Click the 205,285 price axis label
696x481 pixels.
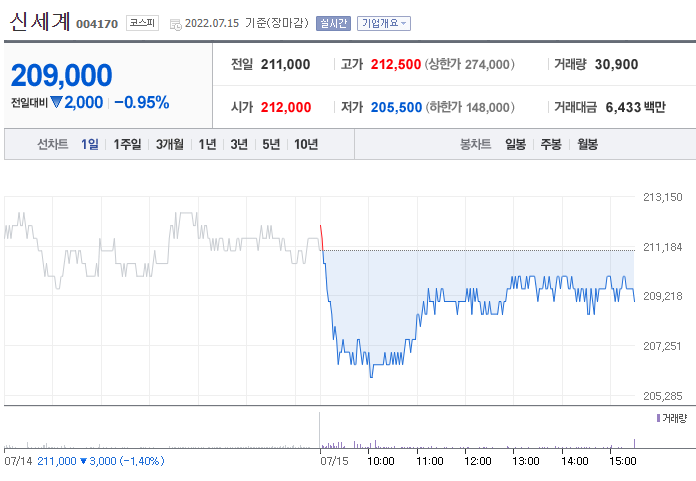(x=663, y=396)
